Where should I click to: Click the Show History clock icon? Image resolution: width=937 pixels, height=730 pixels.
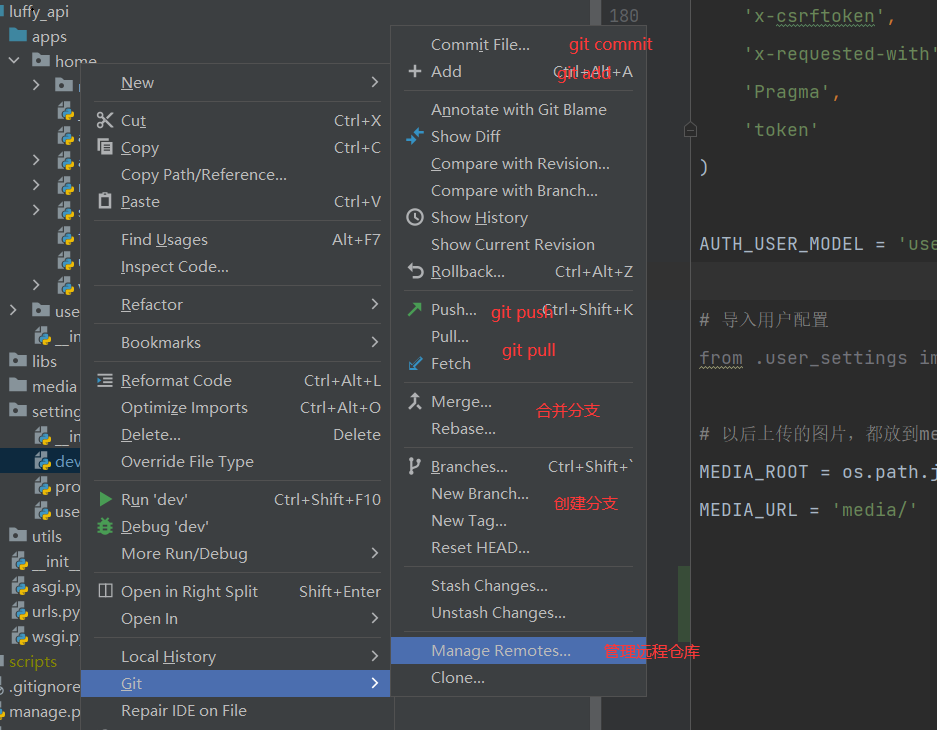click(x=415, y=217)
